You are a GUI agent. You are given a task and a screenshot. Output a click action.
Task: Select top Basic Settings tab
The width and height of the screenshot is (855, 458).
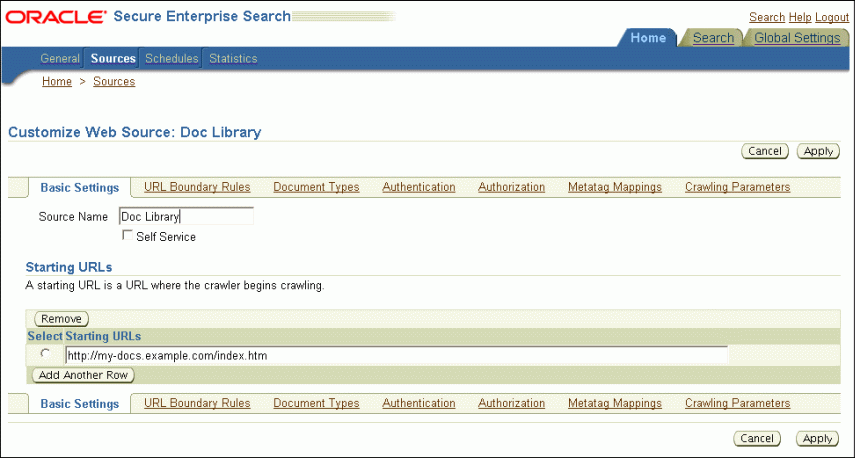[80, 188]
